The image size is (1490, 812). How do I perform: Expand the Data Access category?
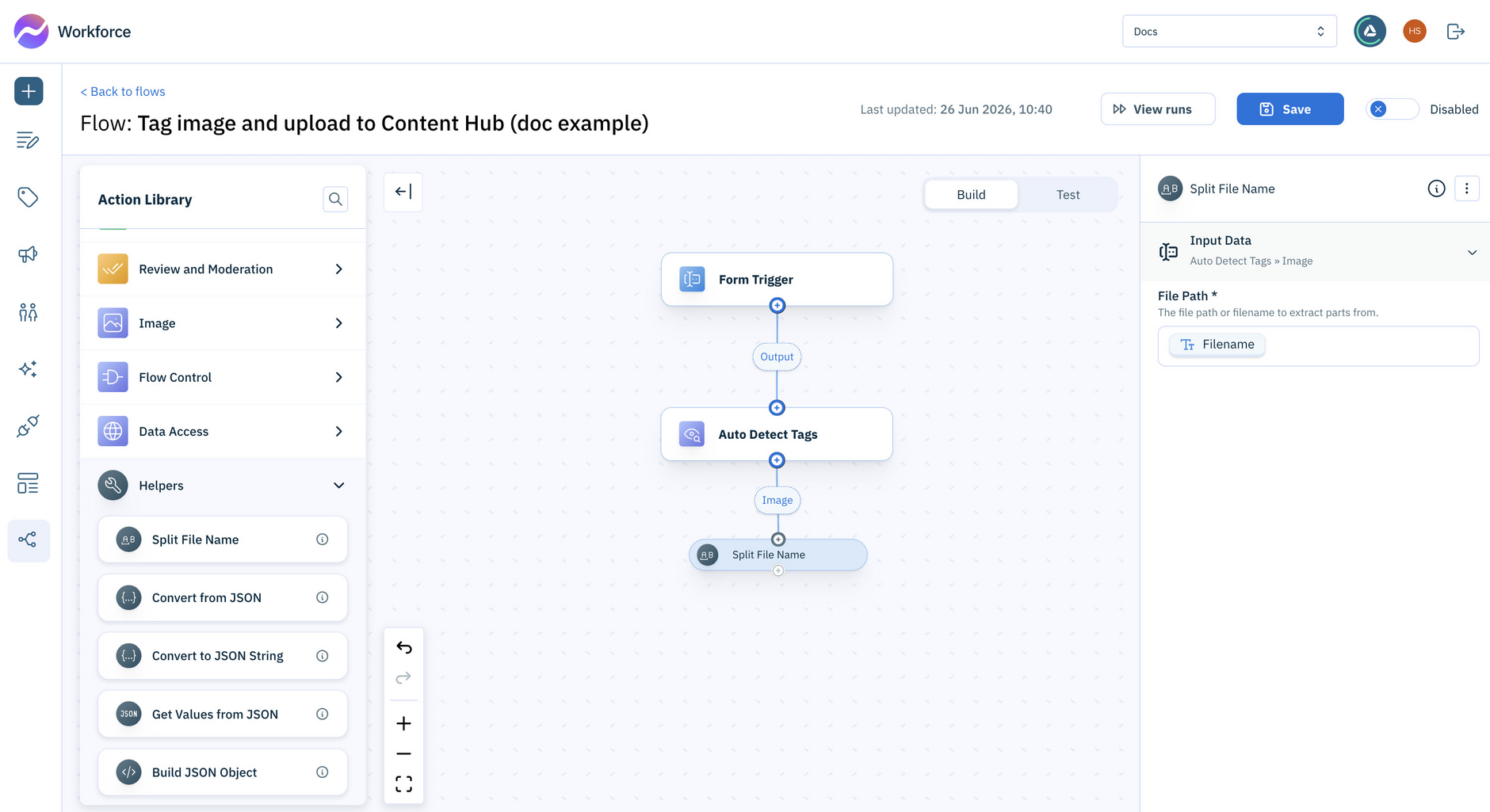pyautogui.click(x=223, y=431)
